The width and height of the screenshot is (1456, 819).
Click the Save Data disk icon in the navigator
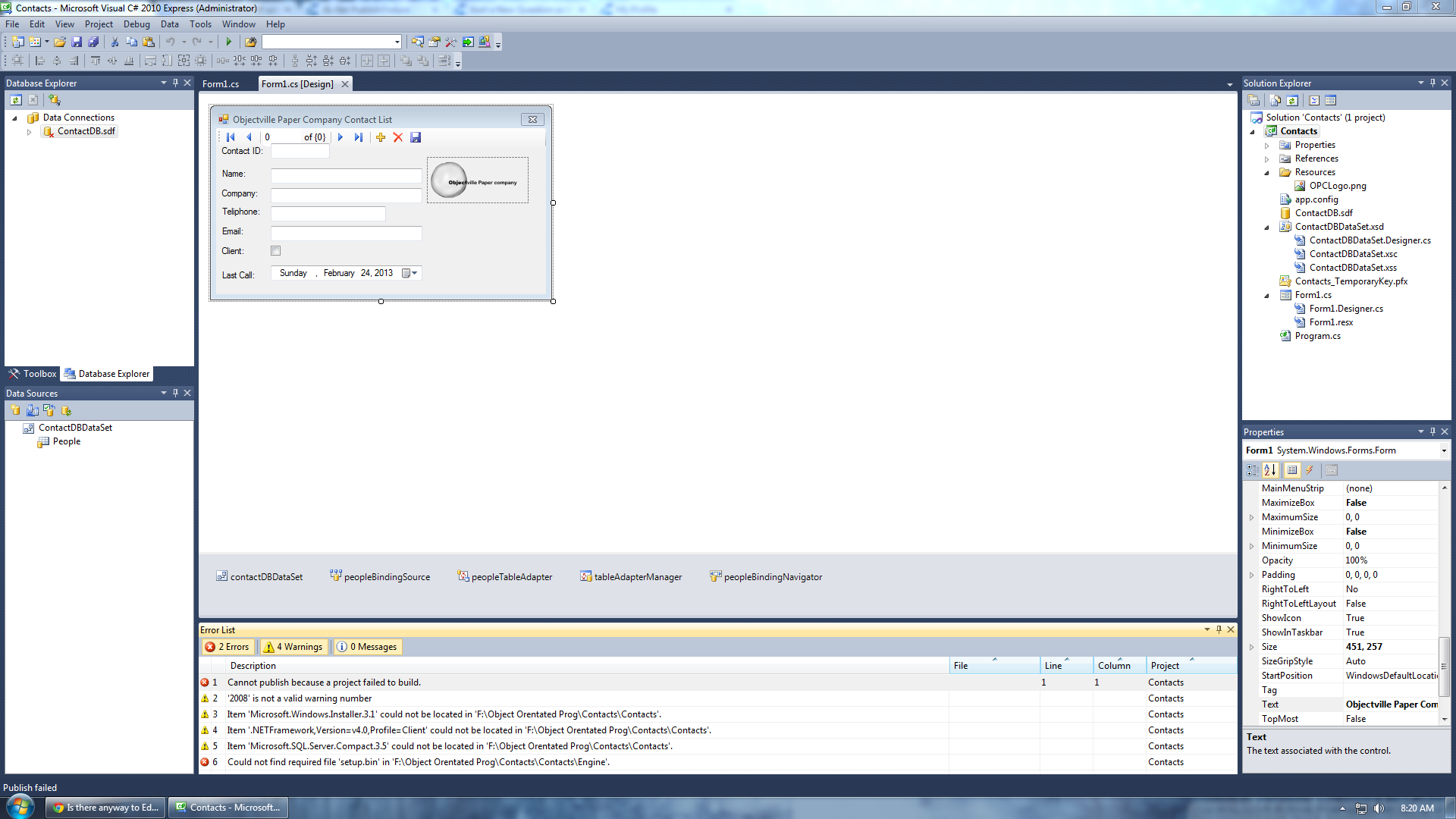tap(416, 137)
